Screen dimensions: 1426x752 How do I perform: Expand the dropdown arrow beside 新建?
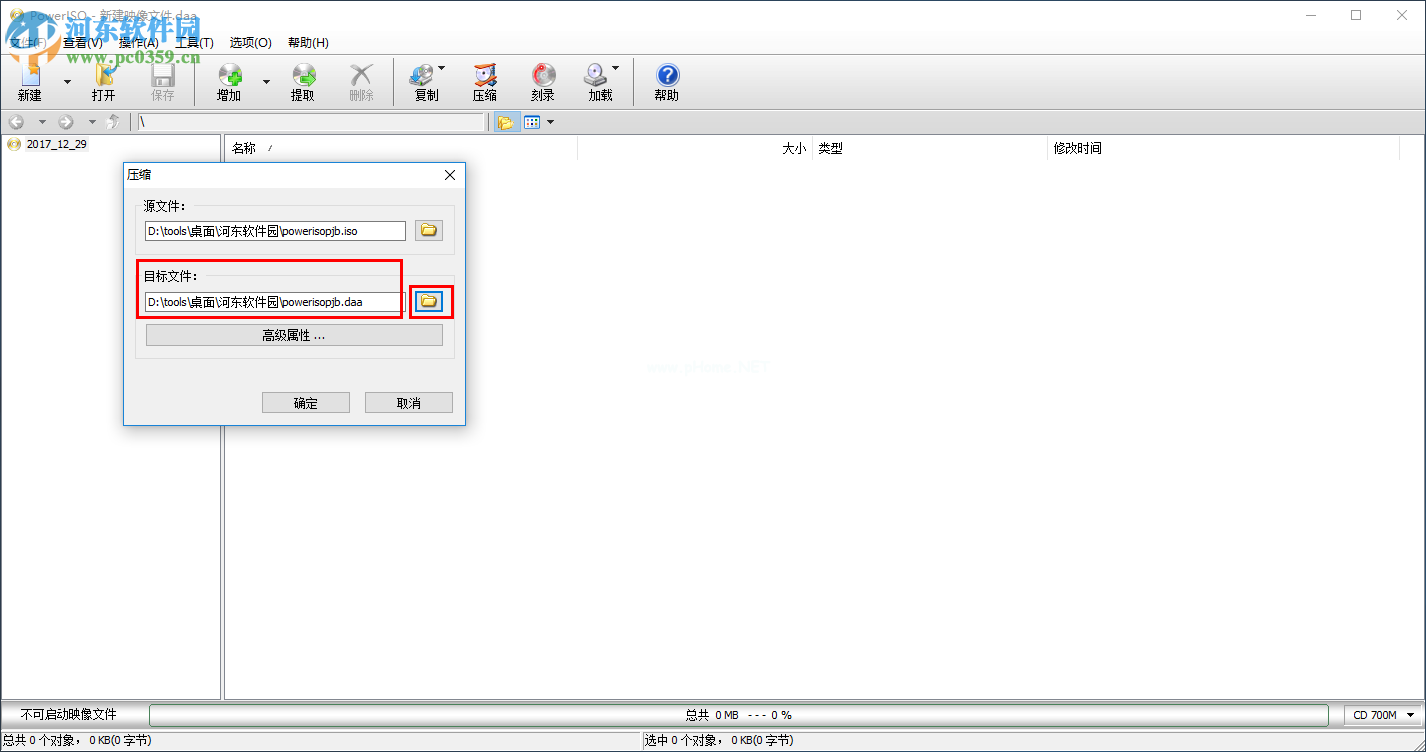(x=67, y=81)
